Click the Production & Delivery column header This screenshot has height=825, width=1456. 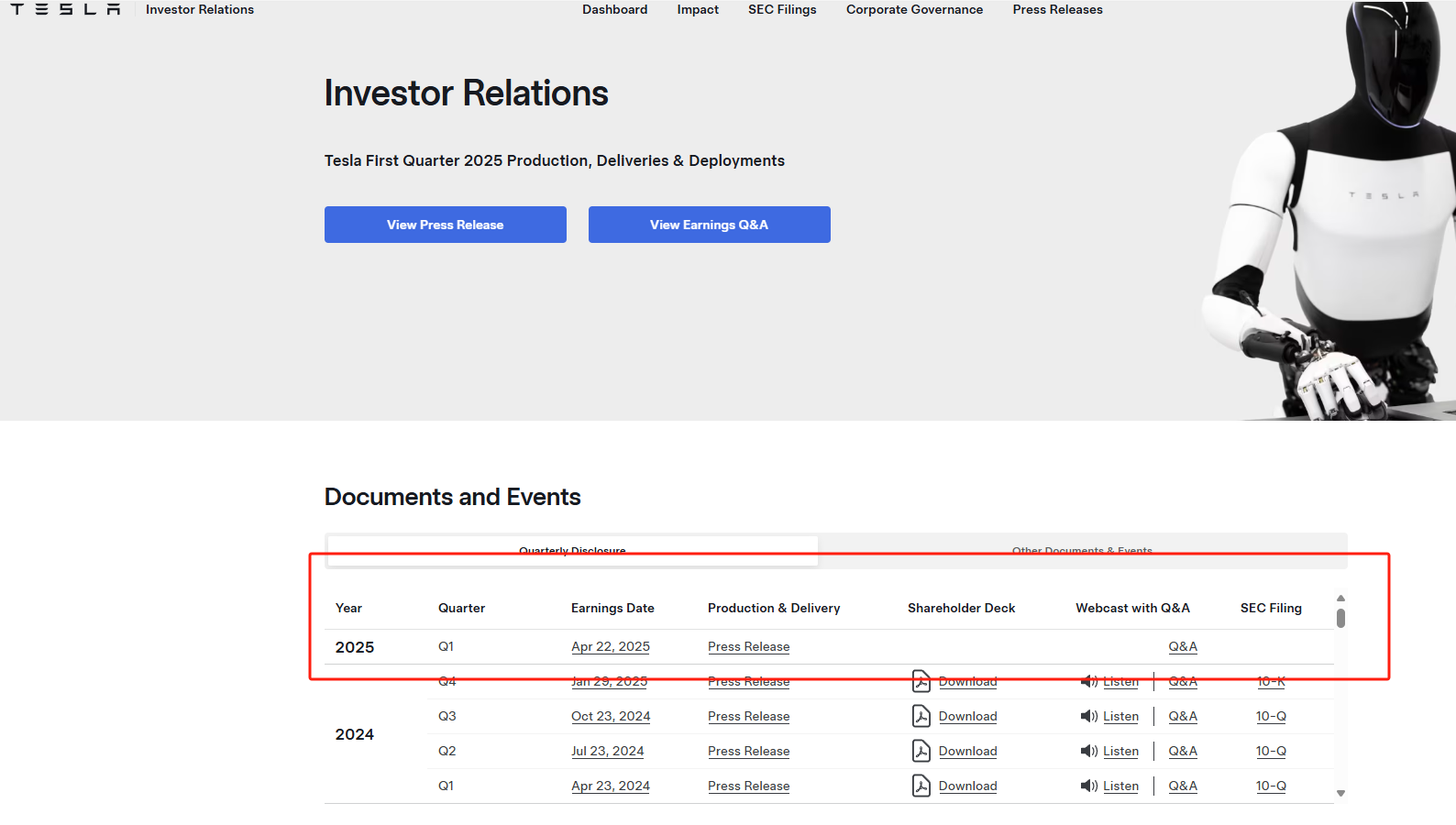(774, 608)
